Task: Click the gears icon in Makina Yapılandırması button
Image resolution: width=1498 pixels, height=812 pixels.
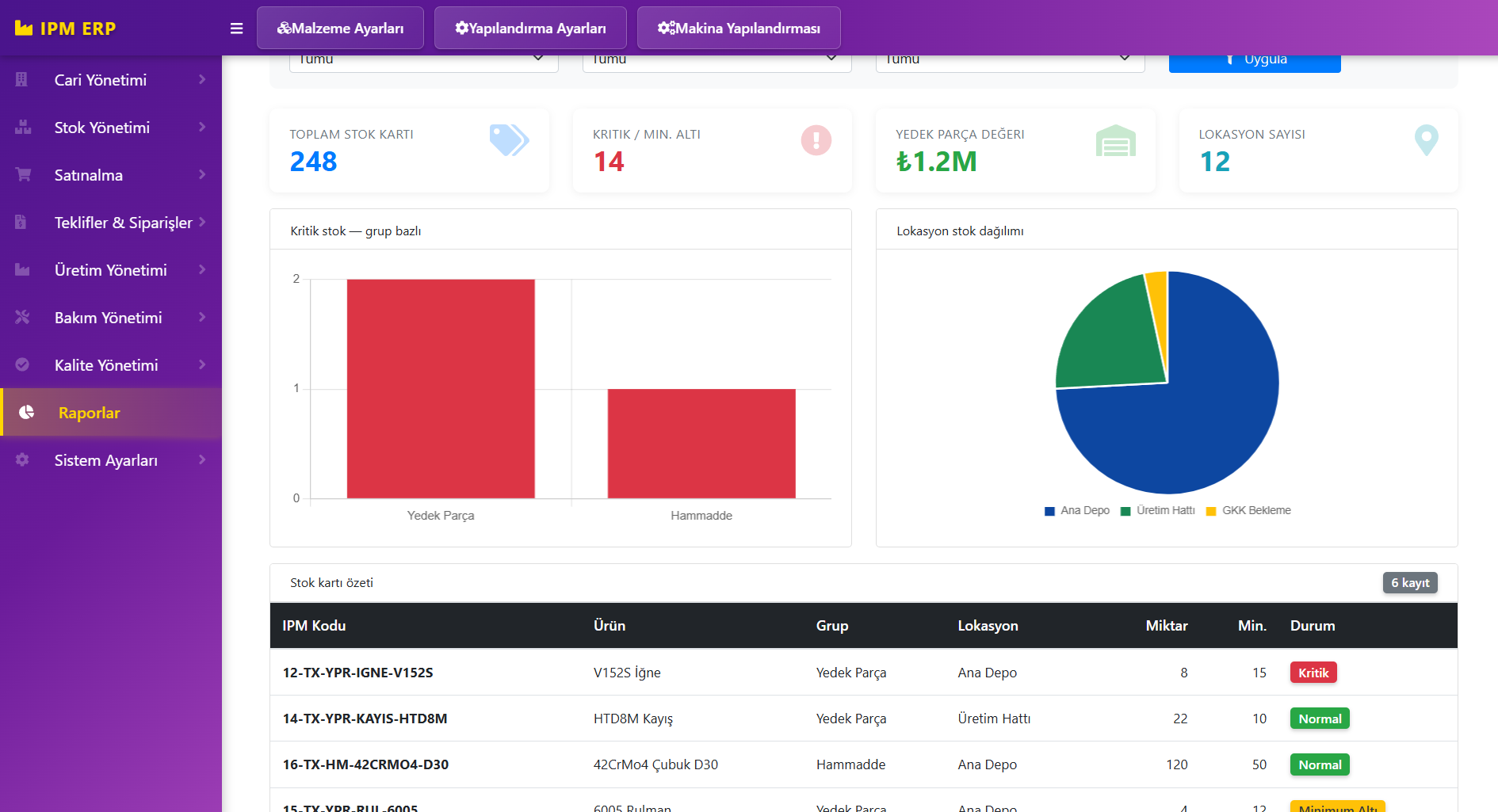Action: (666, 28)
